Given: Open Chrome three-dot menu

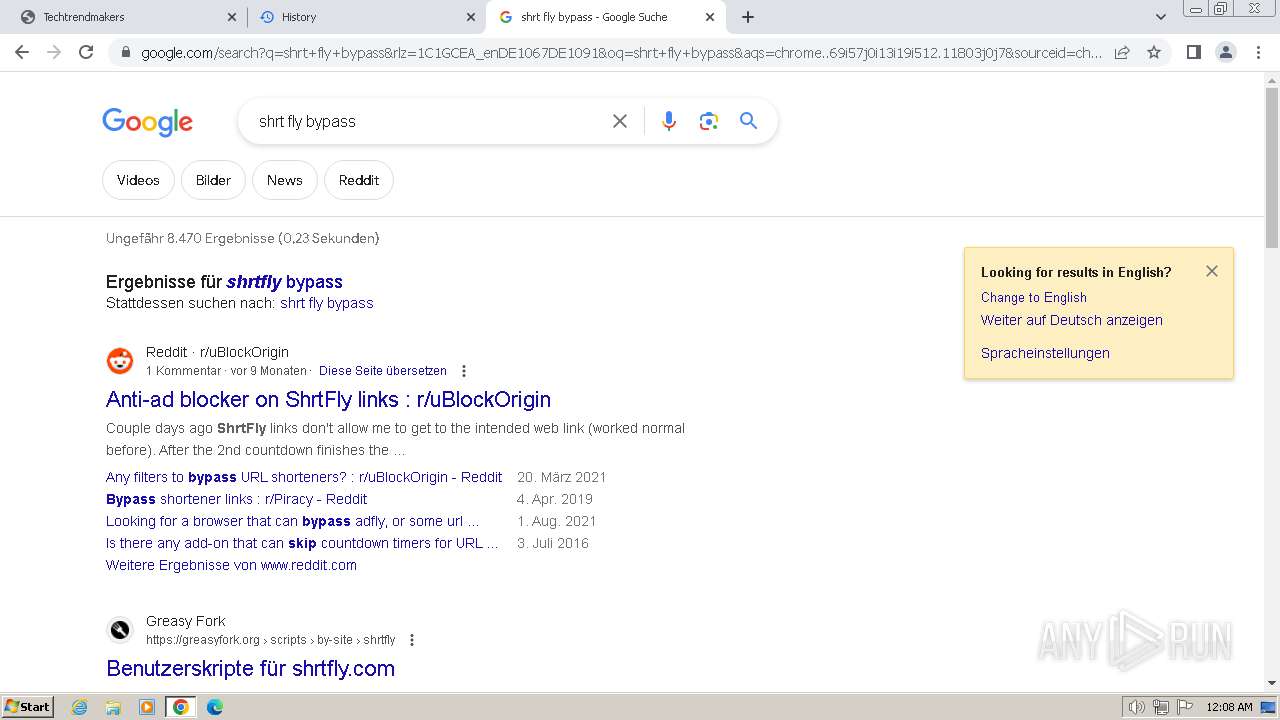Looking at the screenshot, I should click(1258, 52).
